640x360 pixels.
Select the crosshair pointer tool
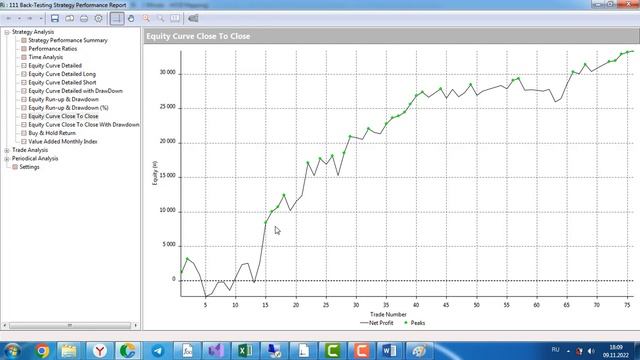[x=117, y=18]
